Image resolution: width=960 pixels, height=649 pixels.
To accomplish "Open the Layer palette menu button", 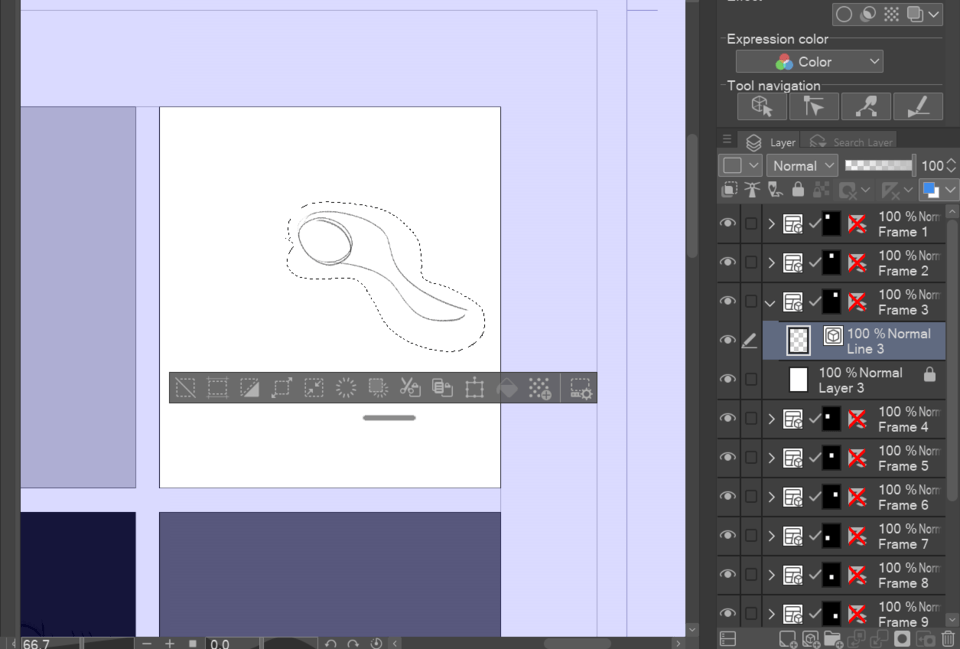I will (x=726, y=140).
